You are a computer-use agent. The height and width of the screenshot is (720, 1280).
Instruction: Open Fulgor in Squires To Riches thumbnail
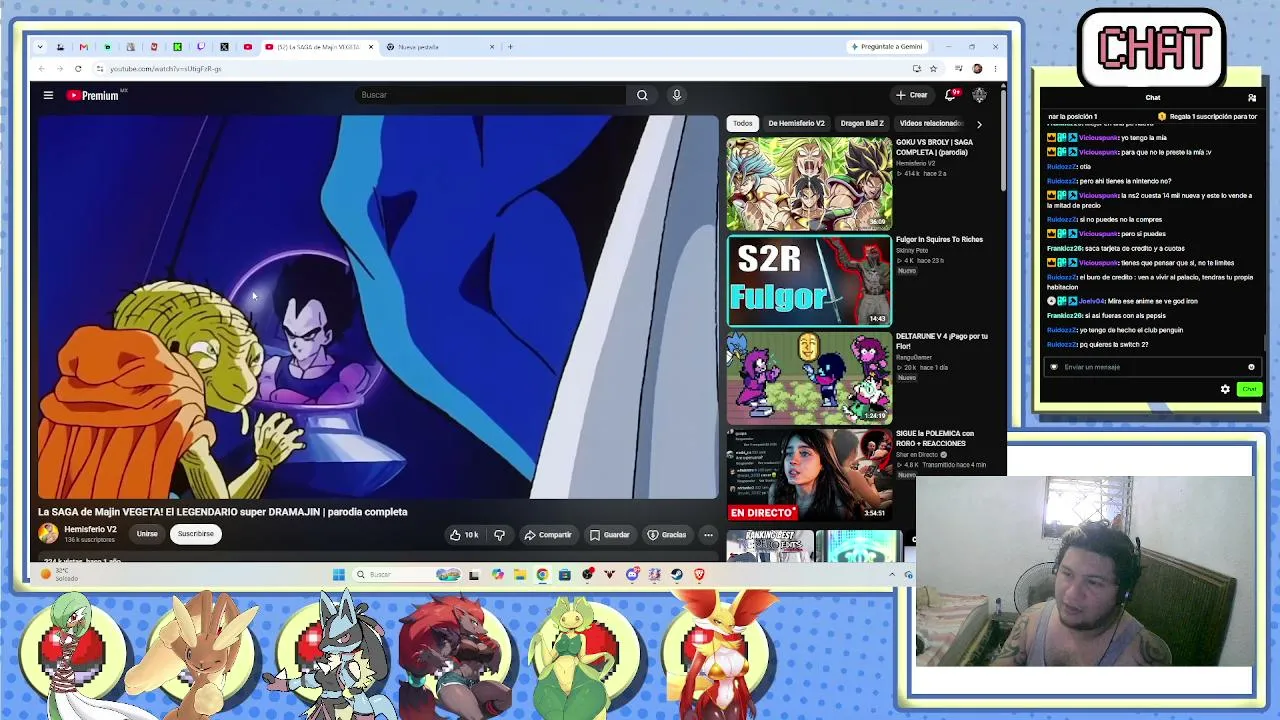[809, 281]
